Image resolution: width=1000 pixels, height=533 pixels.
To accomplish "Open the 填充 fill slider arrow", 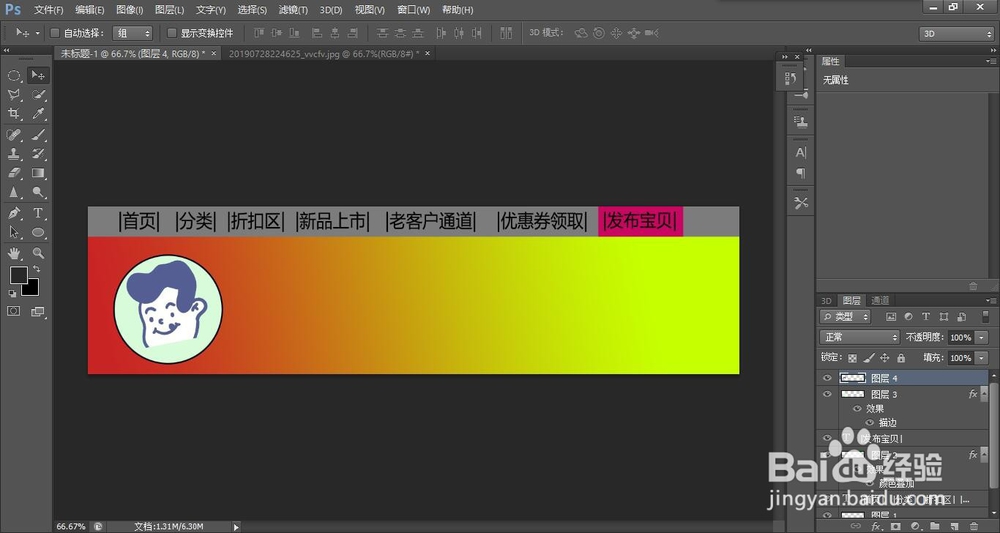I will click(x=982, y=358).
